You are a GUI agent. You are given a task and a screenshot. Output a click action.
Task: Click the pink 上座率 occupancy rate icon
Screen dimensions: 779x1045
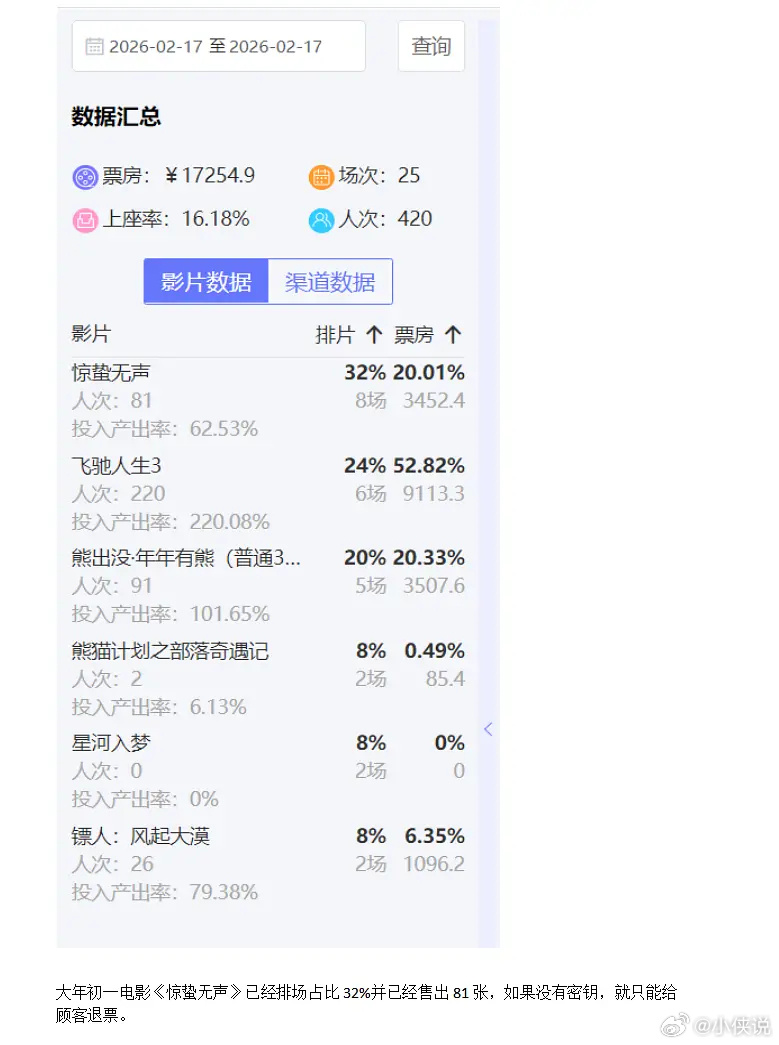84,219
